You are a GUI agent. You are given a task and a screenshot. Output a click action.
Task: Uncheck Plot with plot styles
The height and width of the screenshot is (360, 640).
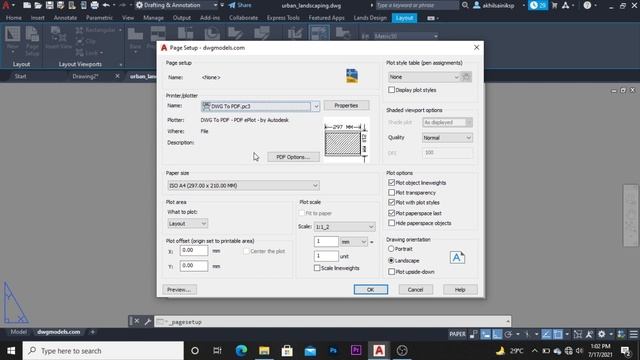[391, 202]
